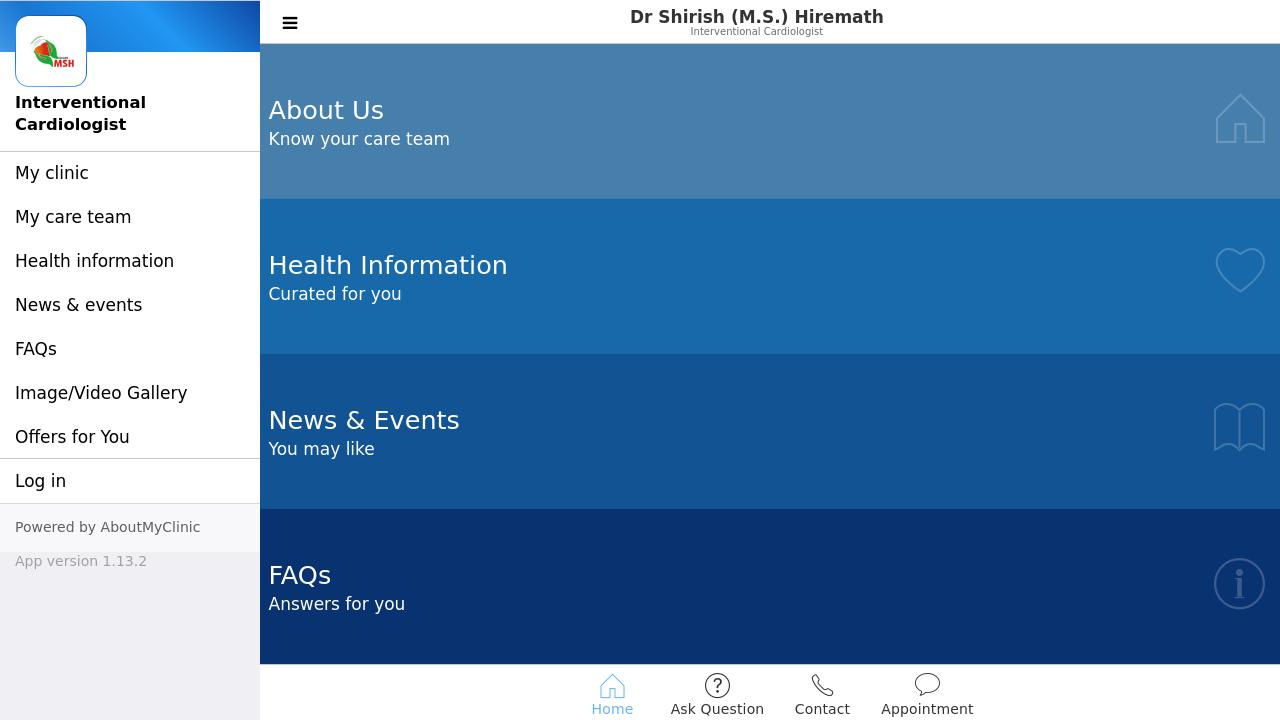Click Interventional Cardiologist sidebar heading
Image resolution: width=1280 pixels, height=720 pixels.
click(80, 113)
